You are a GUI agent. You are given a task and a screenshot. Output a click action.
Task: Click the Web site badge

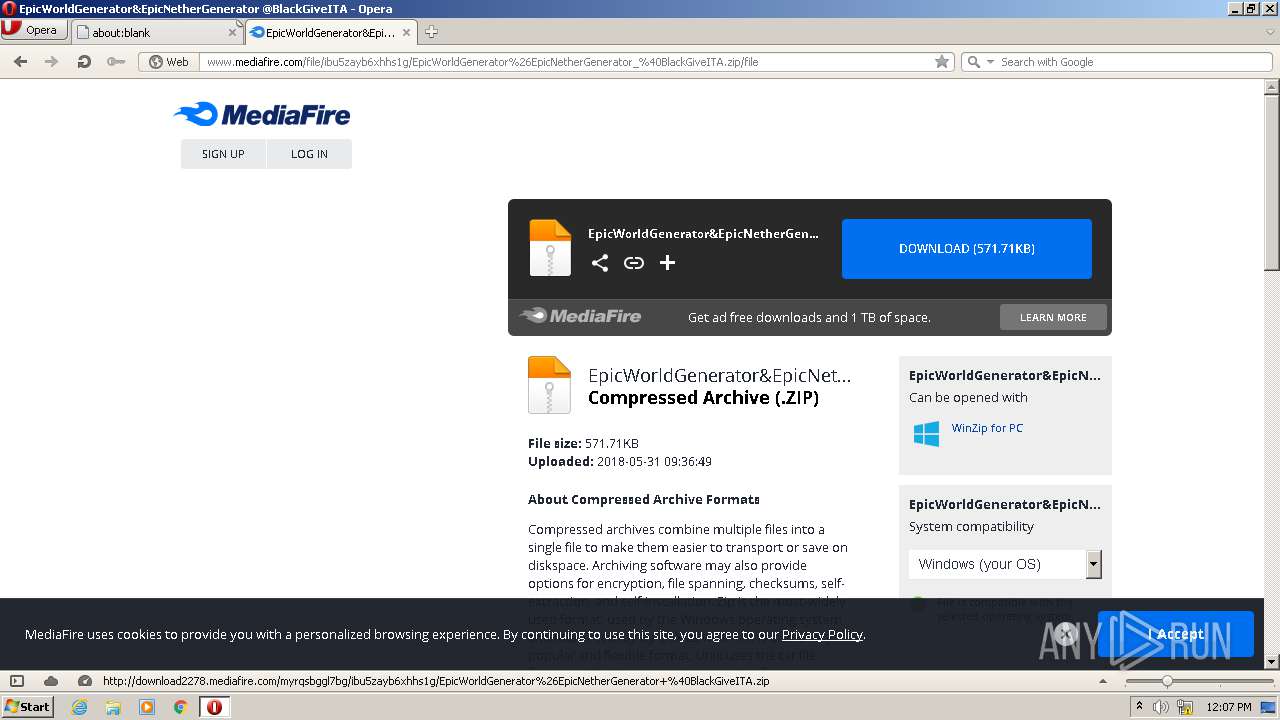point(168,61)
